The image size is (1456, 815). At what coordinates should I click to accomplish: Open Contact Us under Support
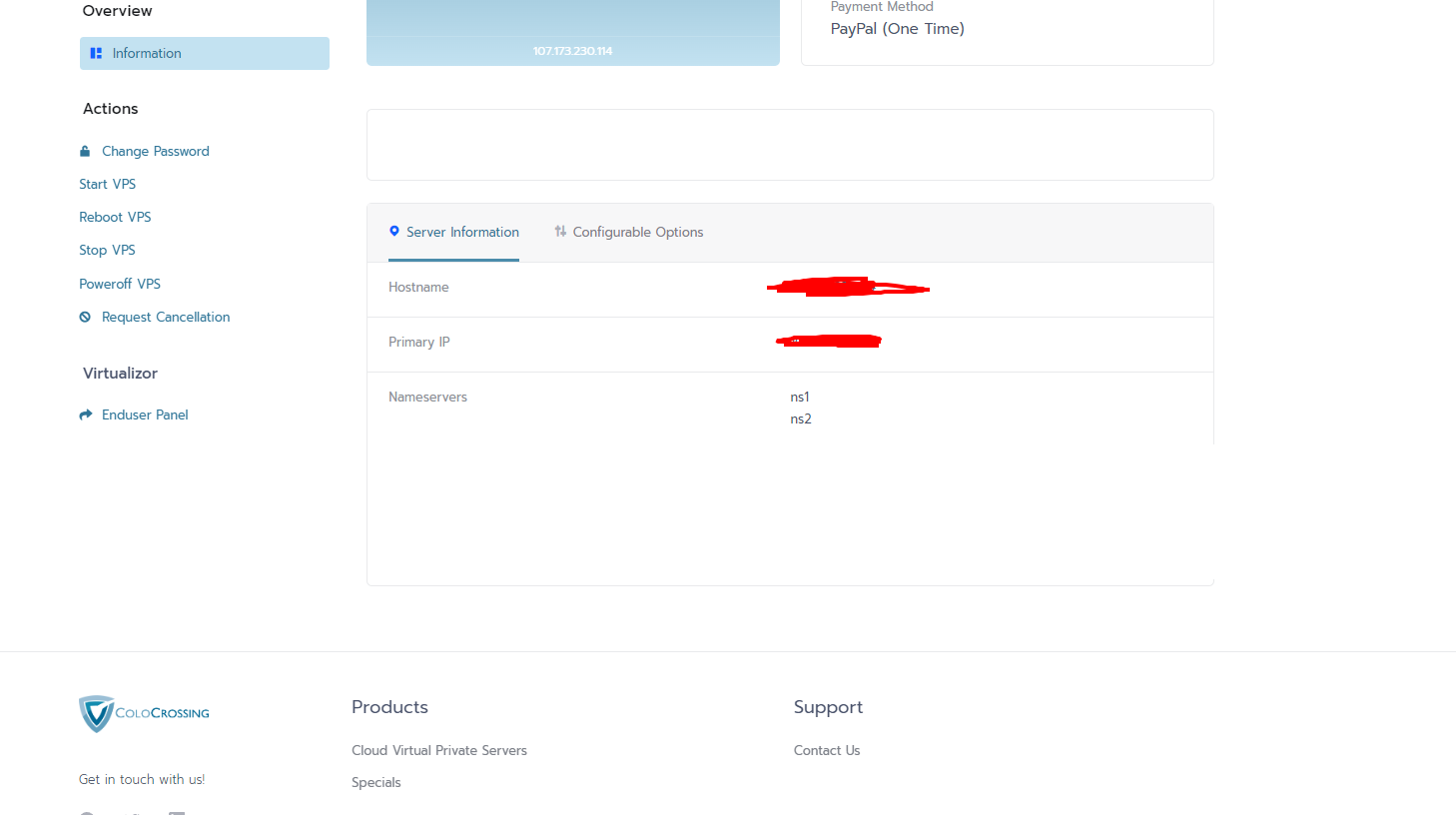click(x=826, y=750)
